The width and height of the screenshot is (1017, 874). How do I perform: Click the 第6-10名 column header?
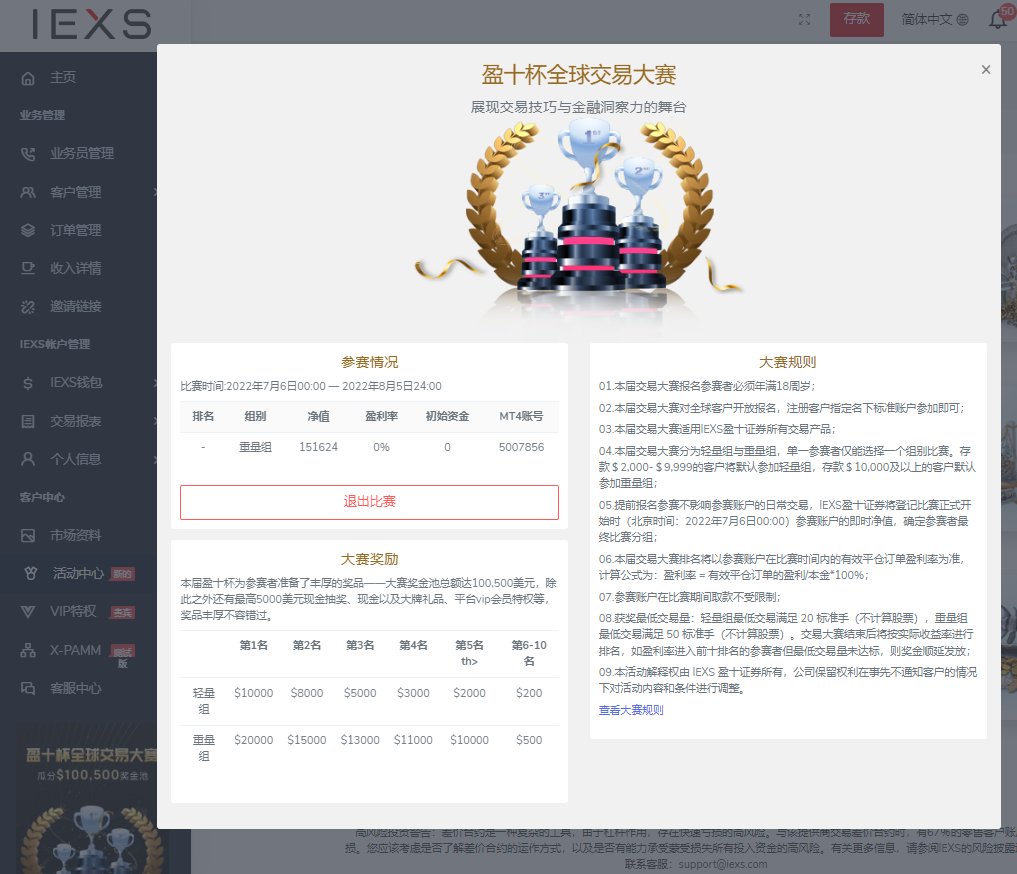click(529, 653)
